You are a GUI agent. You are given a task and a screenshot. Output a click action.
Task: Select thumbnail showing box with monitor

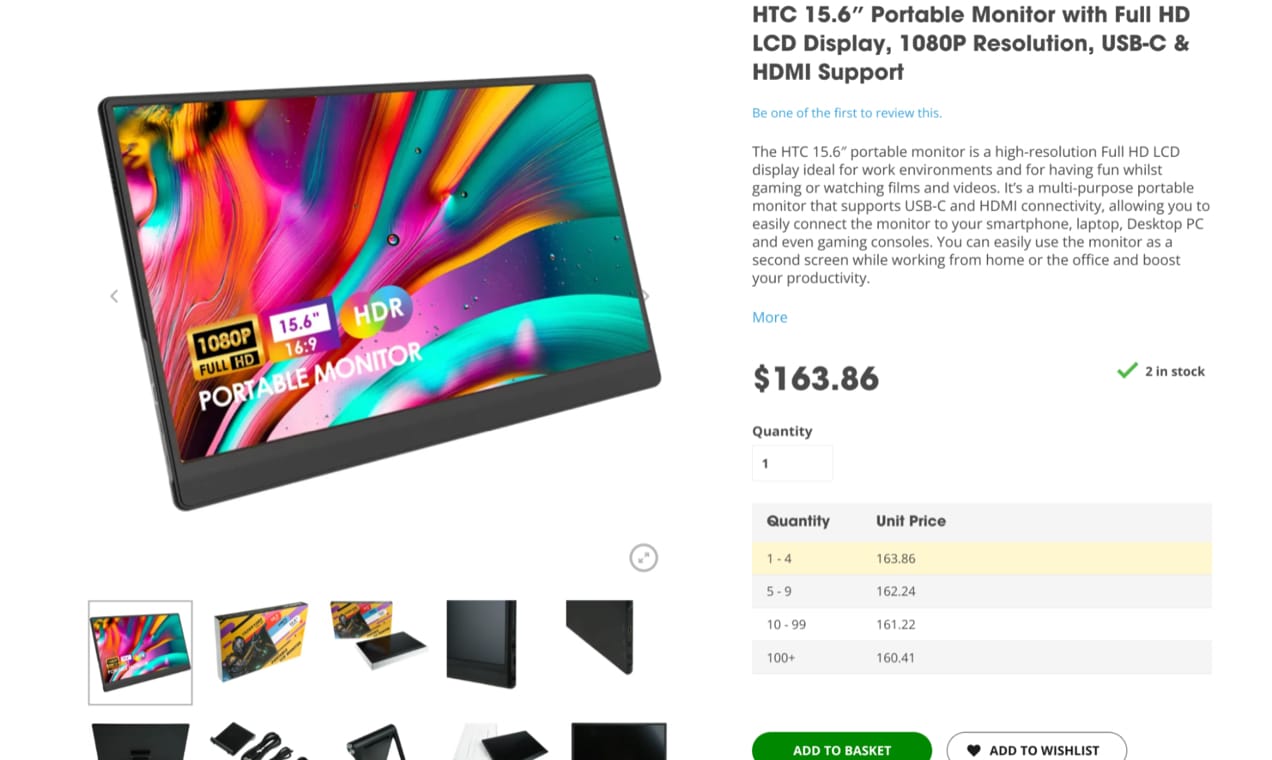[x=378, y=635]
